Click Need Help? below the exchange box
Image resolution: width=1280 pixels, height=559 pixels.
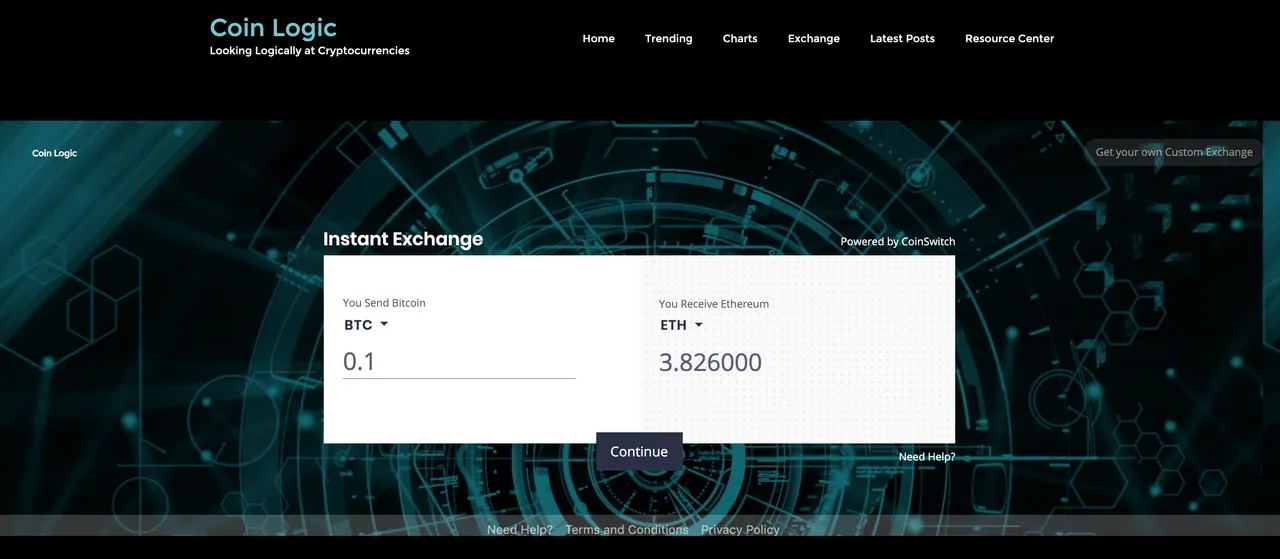point(927,457)
